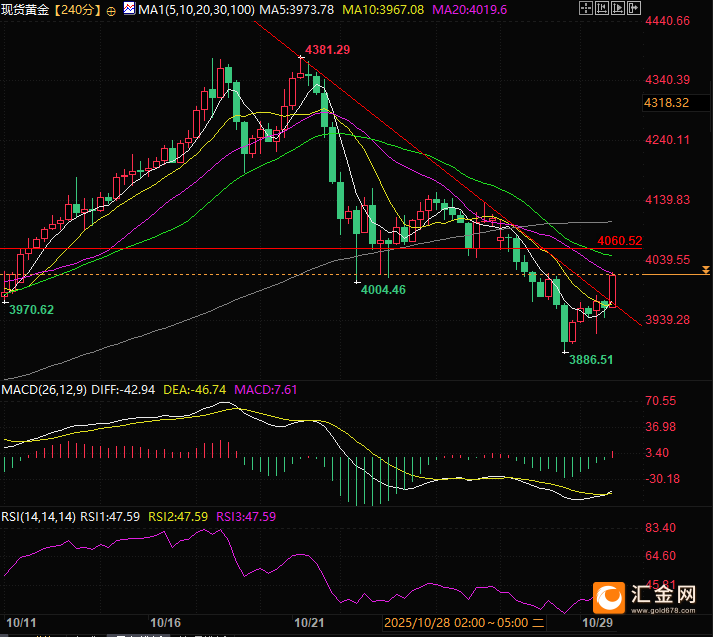Click the 4381.29 high price label
The height and width of the screenshot is (637, 713).
tap(327, 50)
